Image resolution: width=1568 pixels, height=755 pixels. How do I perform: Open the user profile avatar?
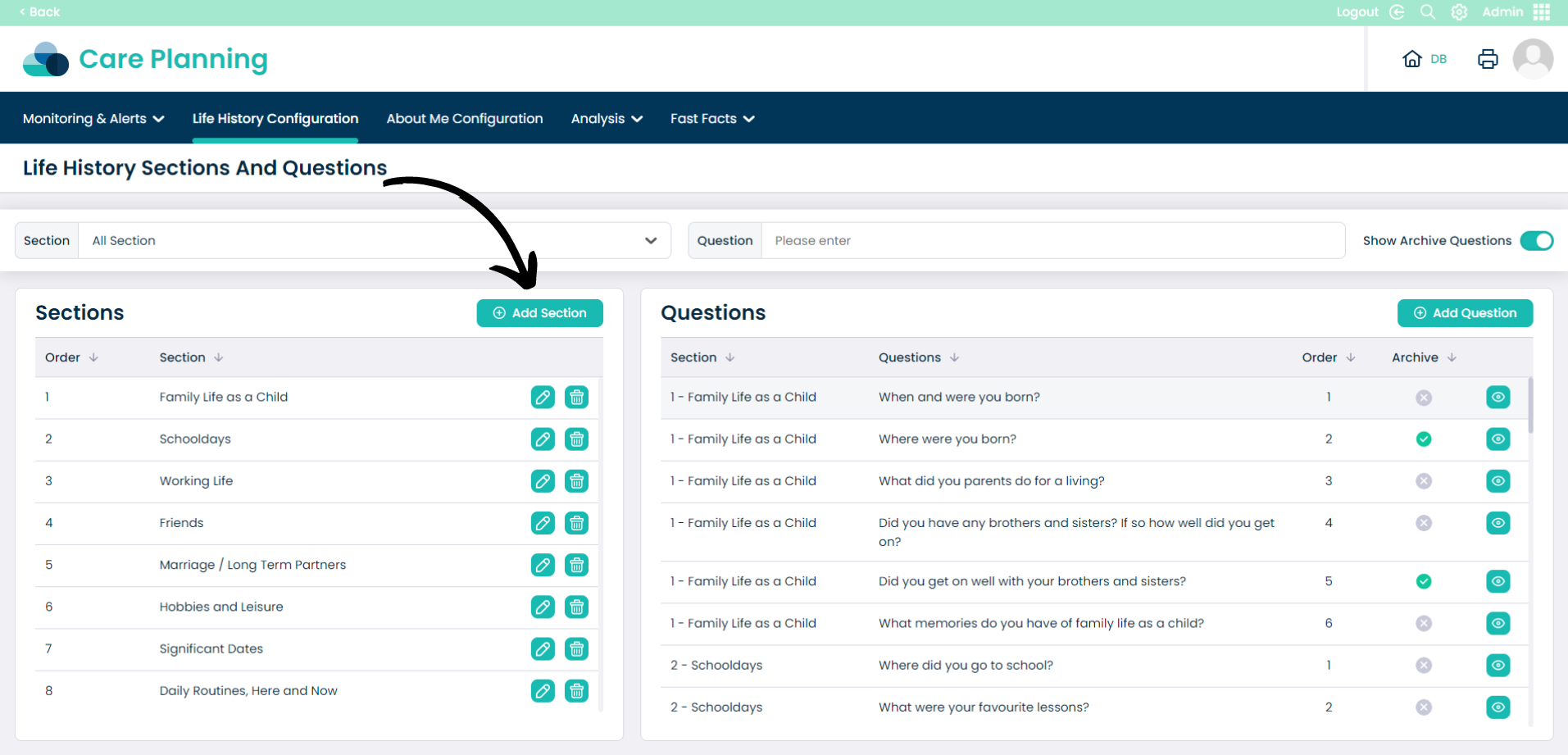[x=1533, y=59]
